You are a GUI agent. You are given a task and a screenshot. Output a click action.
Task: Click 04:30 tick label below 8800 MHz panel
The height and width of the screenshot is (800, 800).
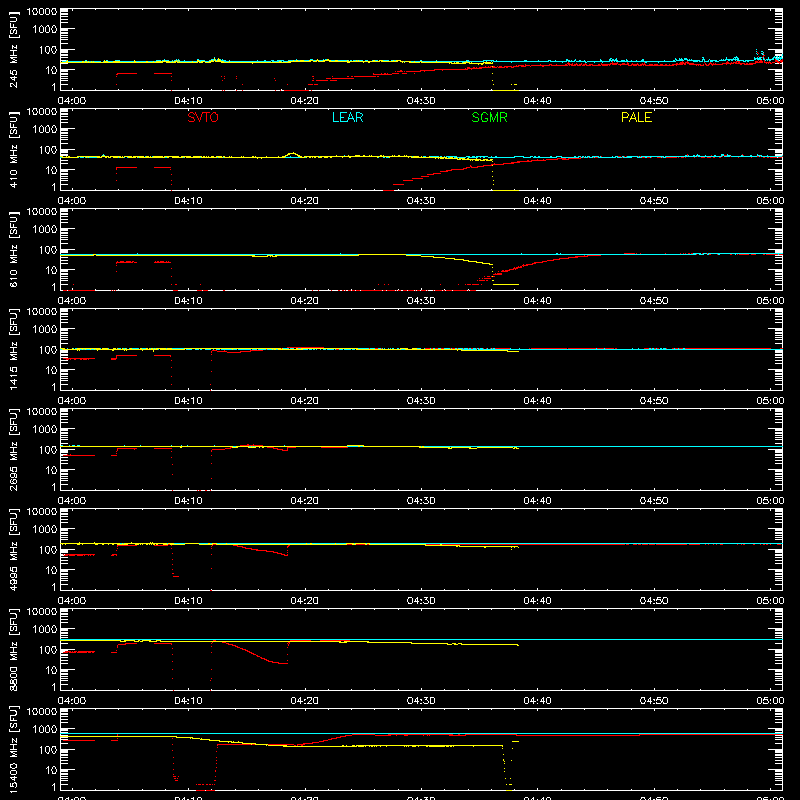[x=421, y=701]
